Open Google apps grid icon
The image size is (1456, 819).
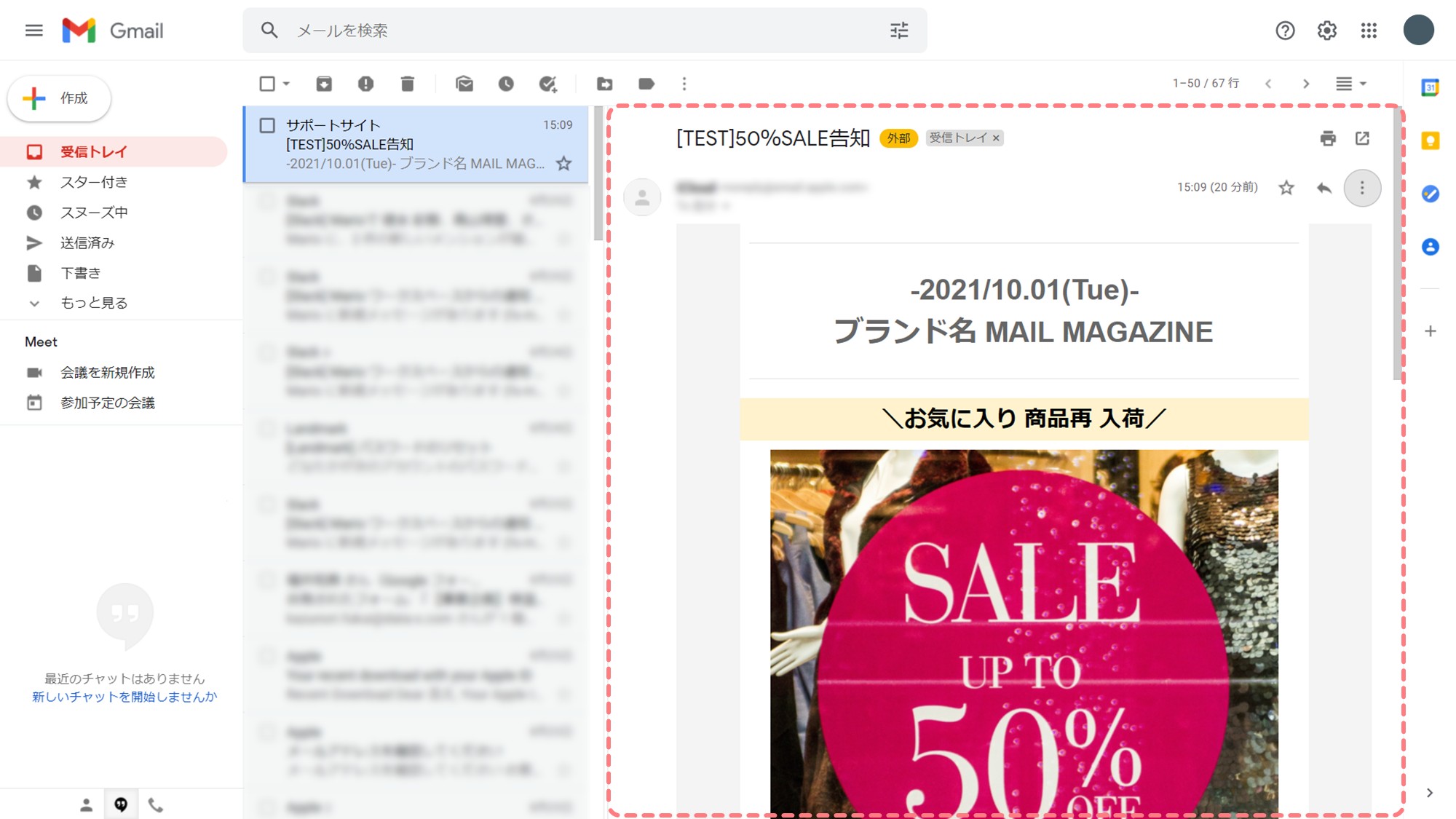(x=1369, y=31)
